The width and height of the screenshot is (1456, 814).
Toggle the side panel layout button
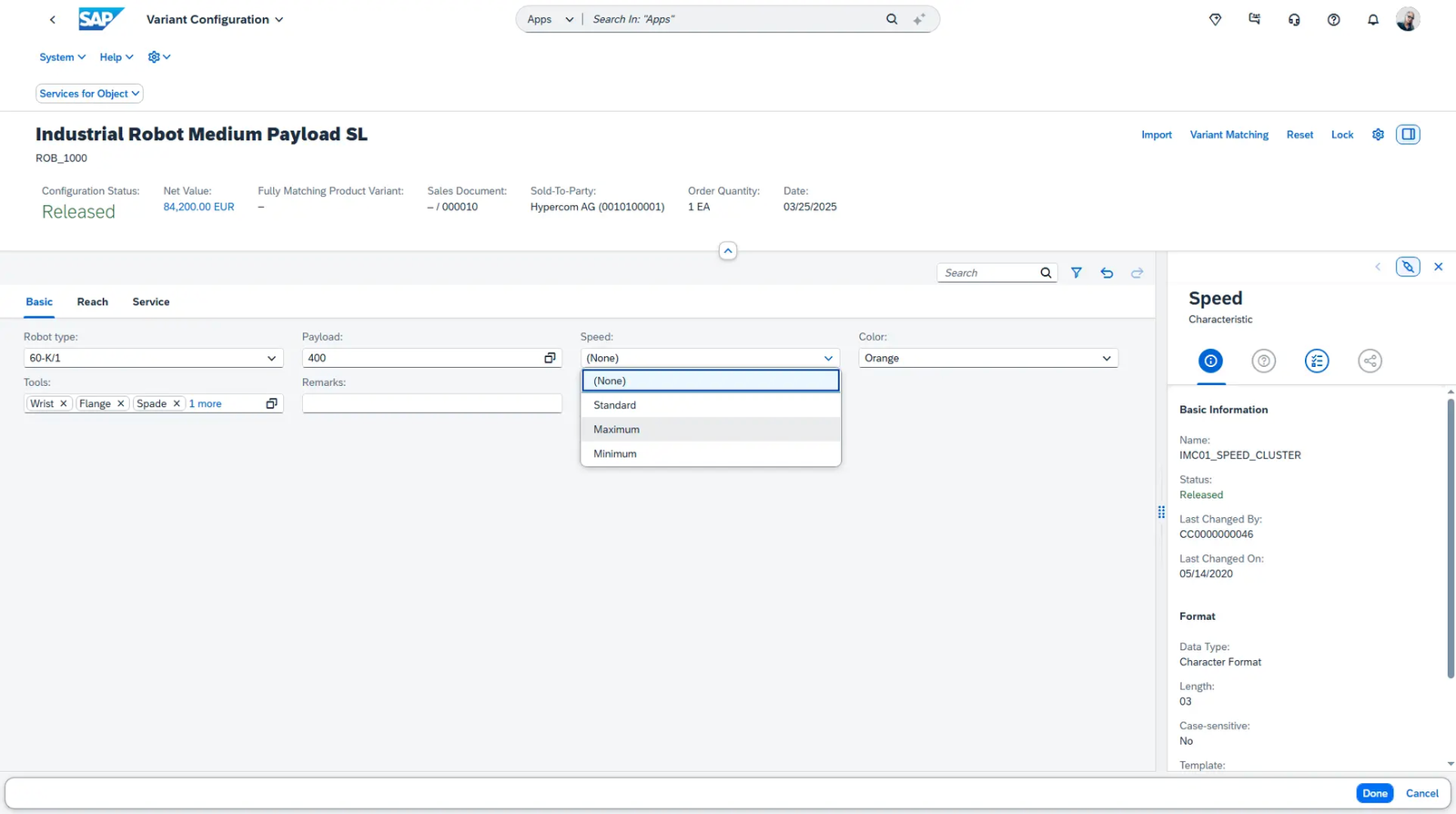point(1408,134)
